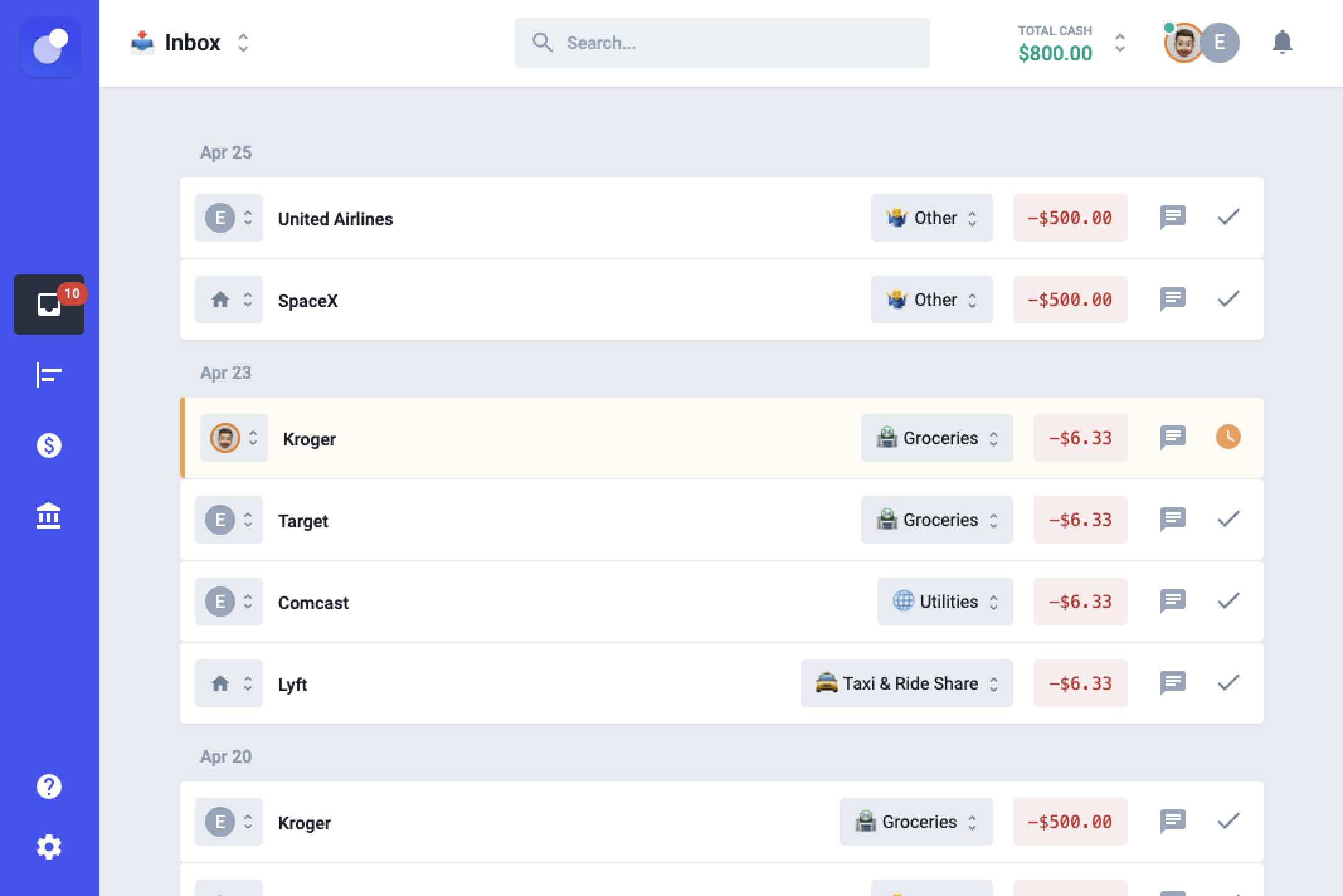Check off the Target transaction
This screenshot has width=1343, height=896.
click(x=1228, y=520)
